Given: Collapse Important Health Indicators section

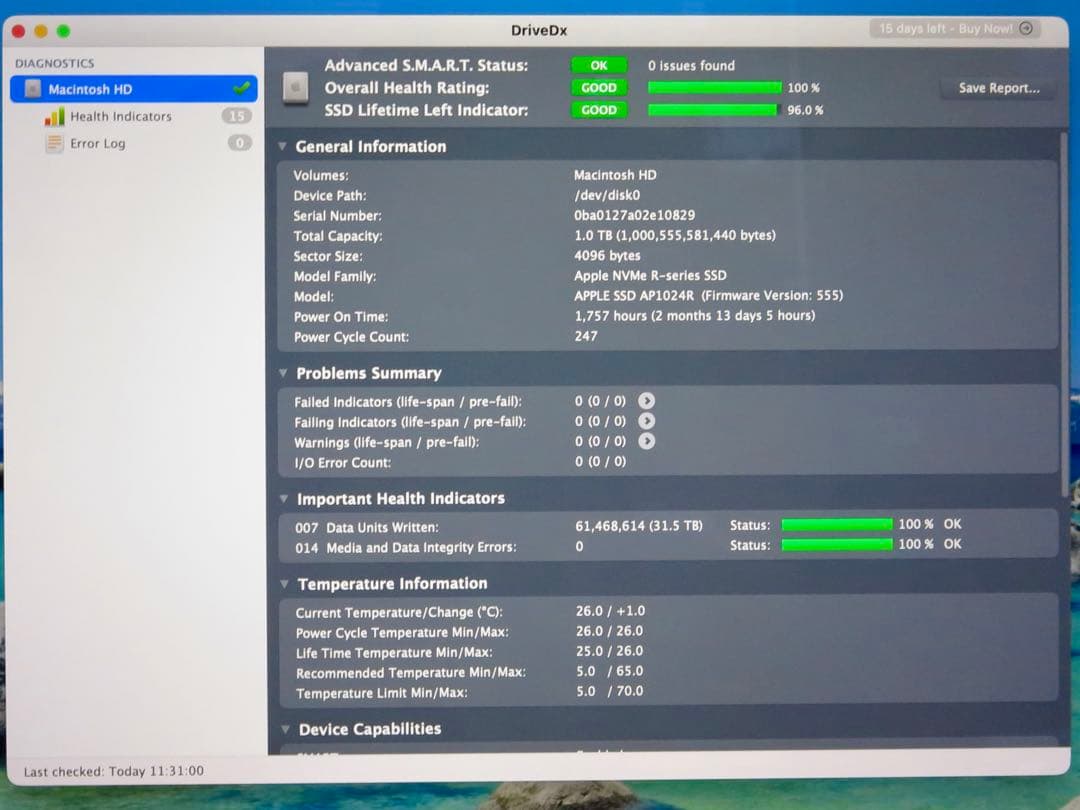Looking at the screenshot, I should tap(284, 498).
